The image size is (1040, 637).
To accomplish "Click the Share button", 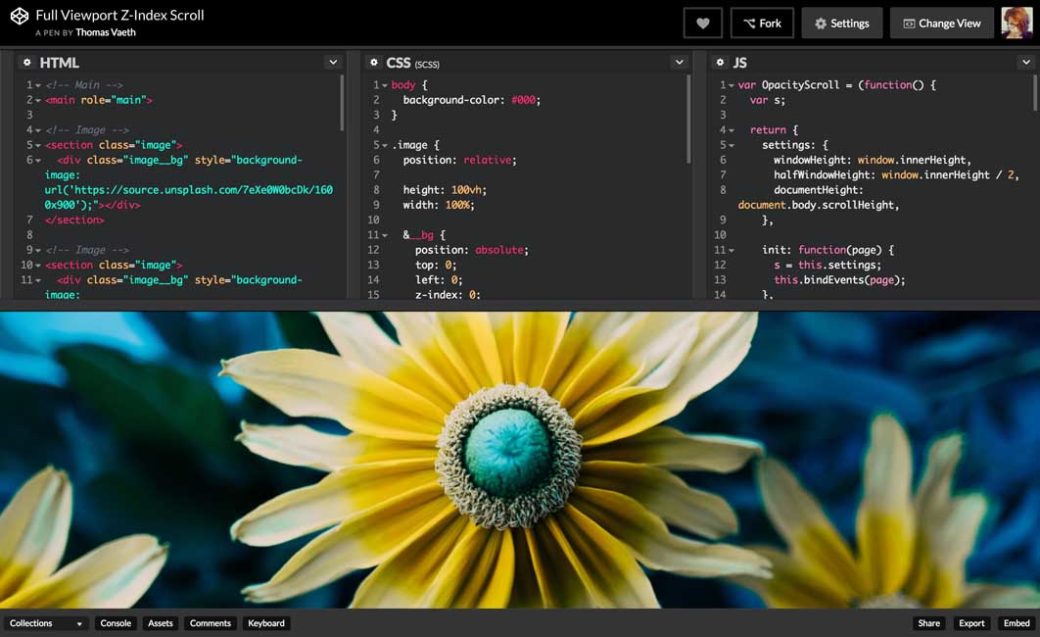I will (929, 623).
